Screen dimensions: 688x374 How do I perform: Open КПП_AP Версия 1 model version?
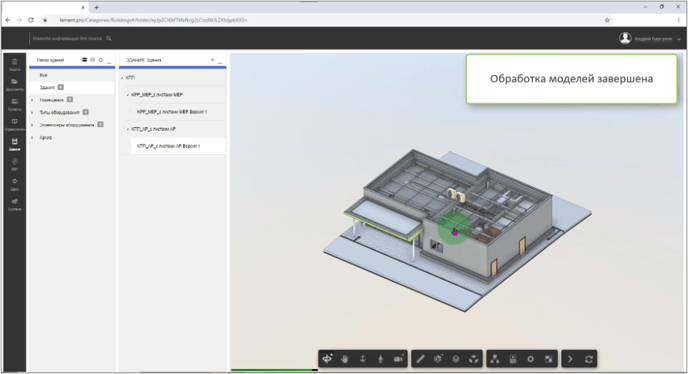pyautogui.click(x=178, y=146)
